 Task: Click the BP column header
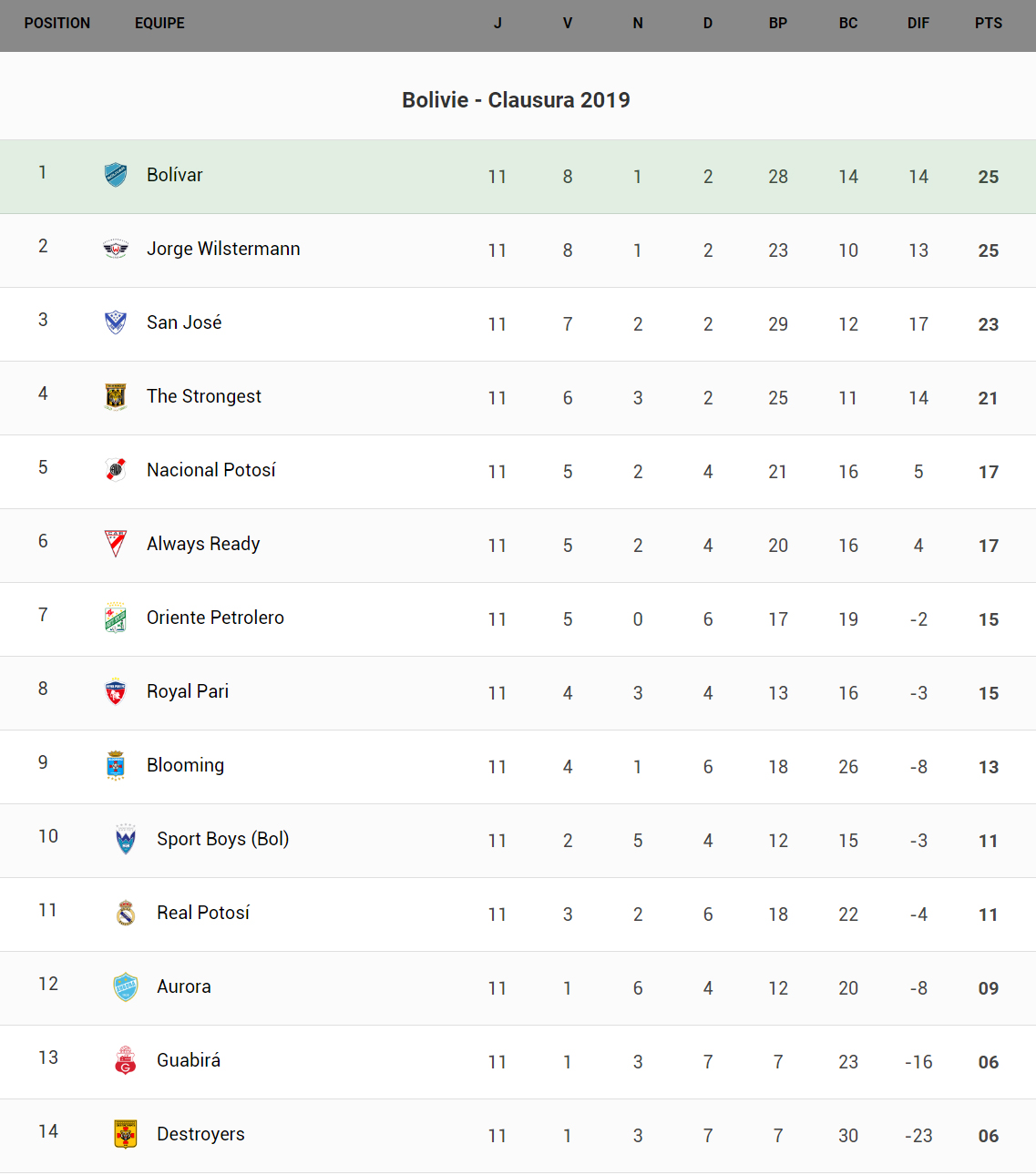(777, 24)
